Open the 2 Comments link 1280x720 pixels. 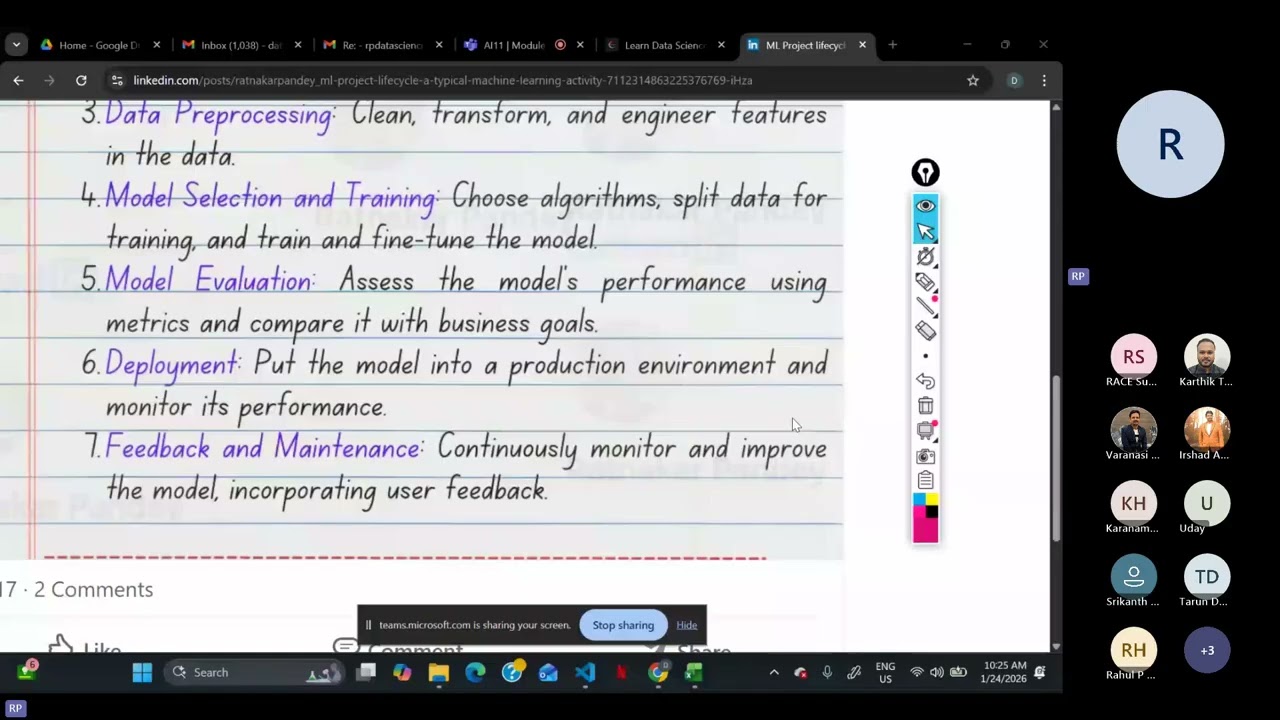(93, 590)
